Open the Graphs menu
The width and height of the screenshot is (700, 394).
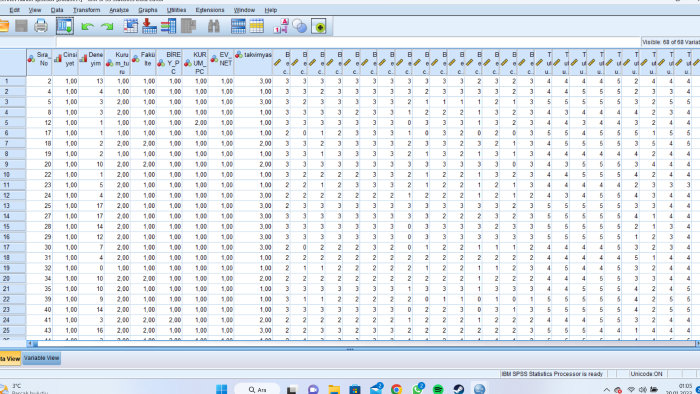148,10
